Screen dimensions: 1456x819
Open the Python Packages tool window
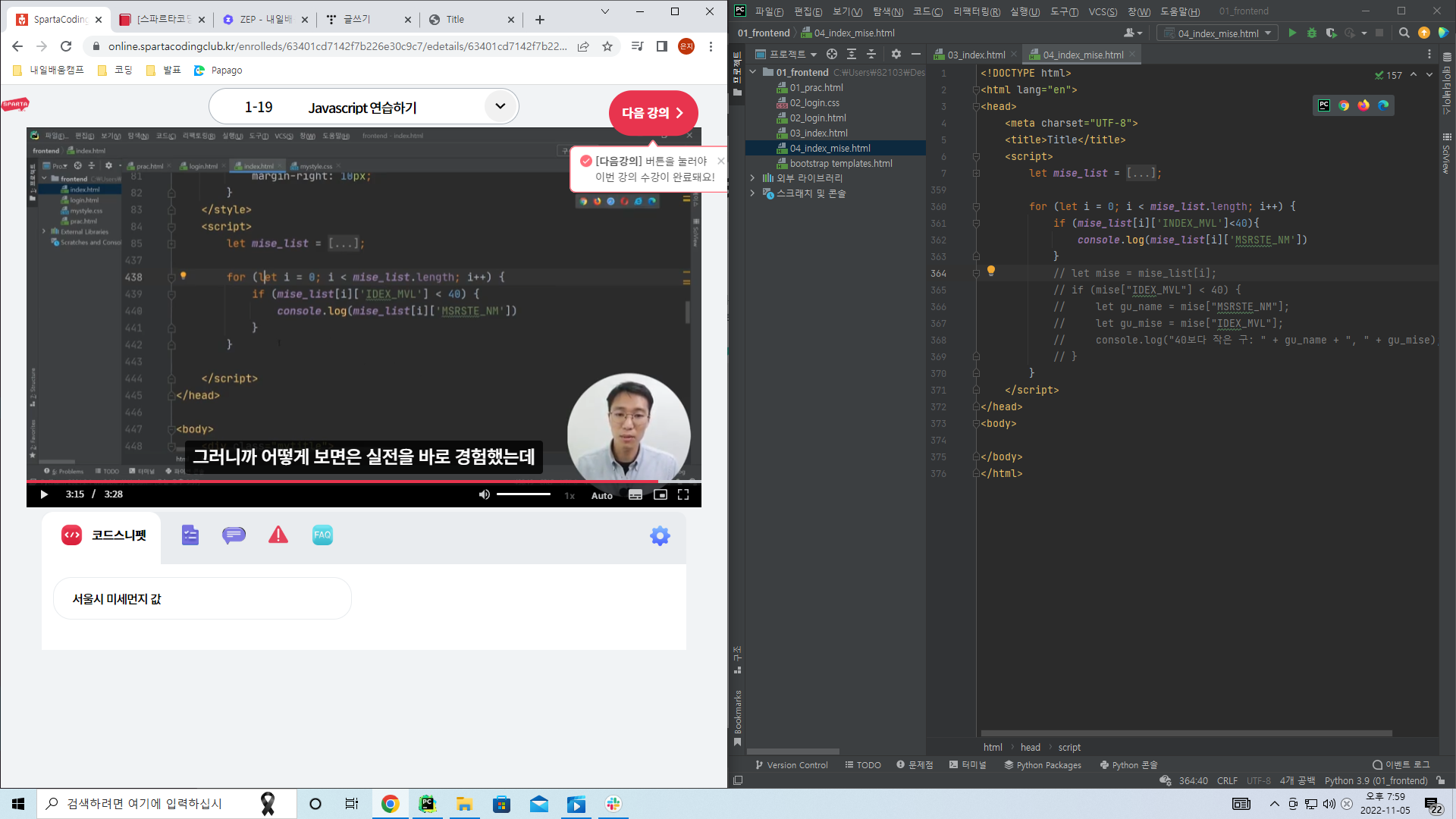point(1043,765)
